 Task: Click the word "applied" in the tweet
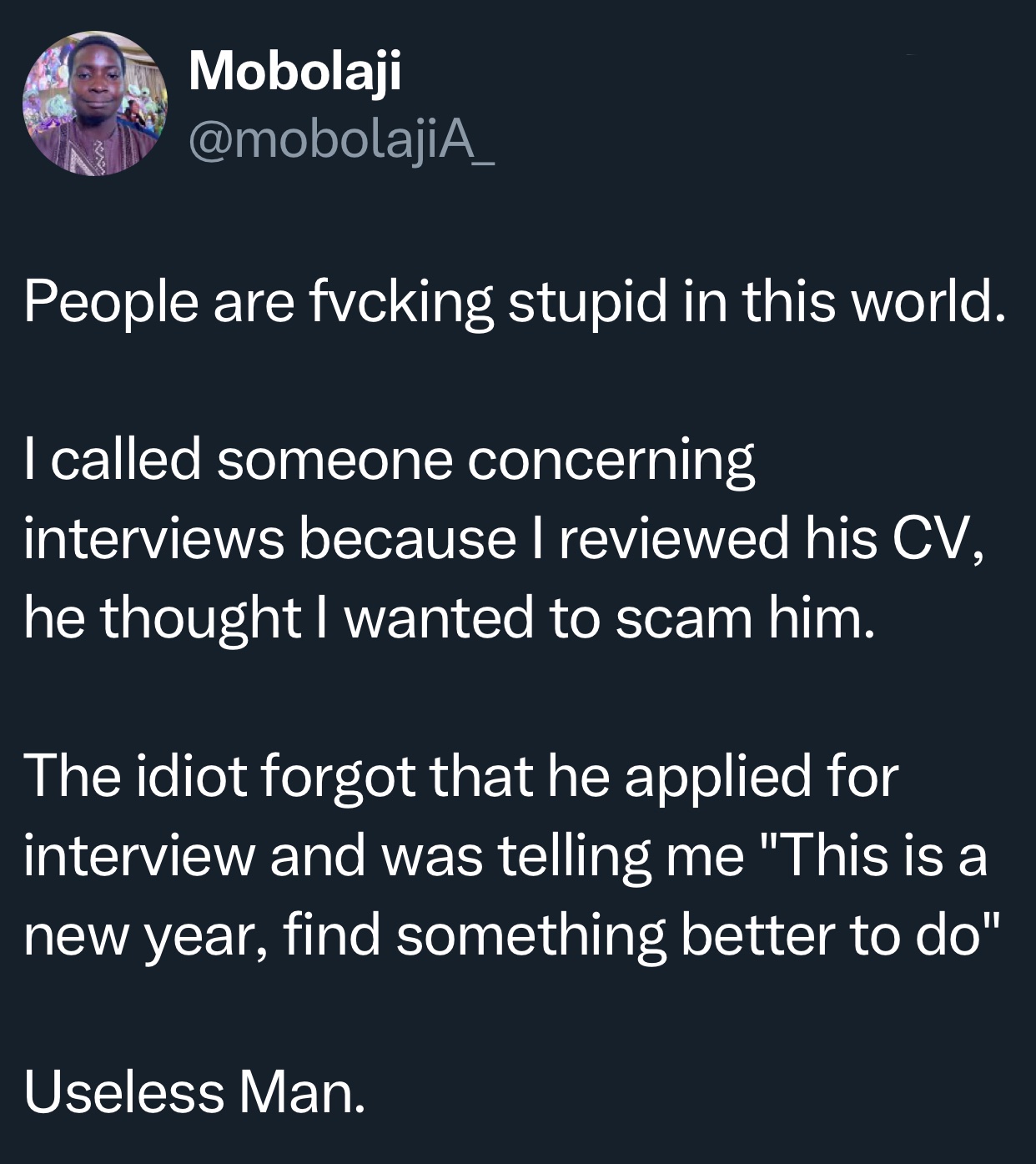point(716,777)
